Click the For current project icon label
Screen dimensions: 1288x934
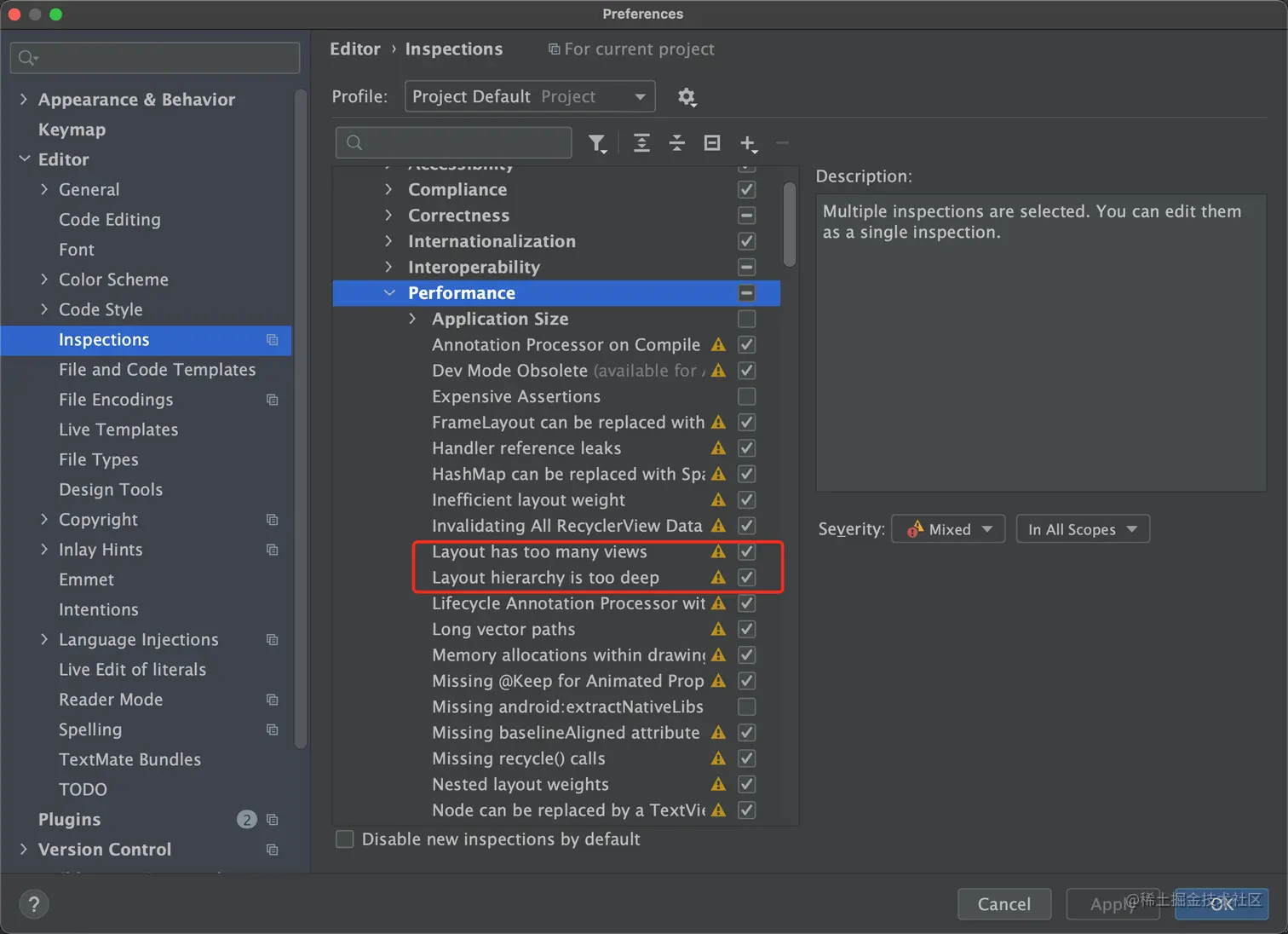[x=555, y=49]
